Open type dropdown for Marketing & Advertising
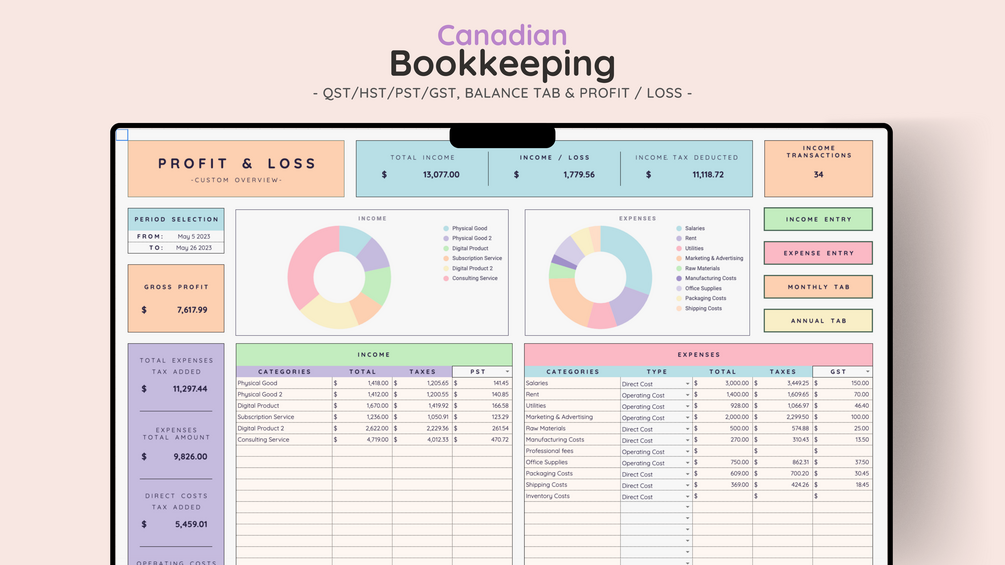1005x565 pixels. click(687, 418)
